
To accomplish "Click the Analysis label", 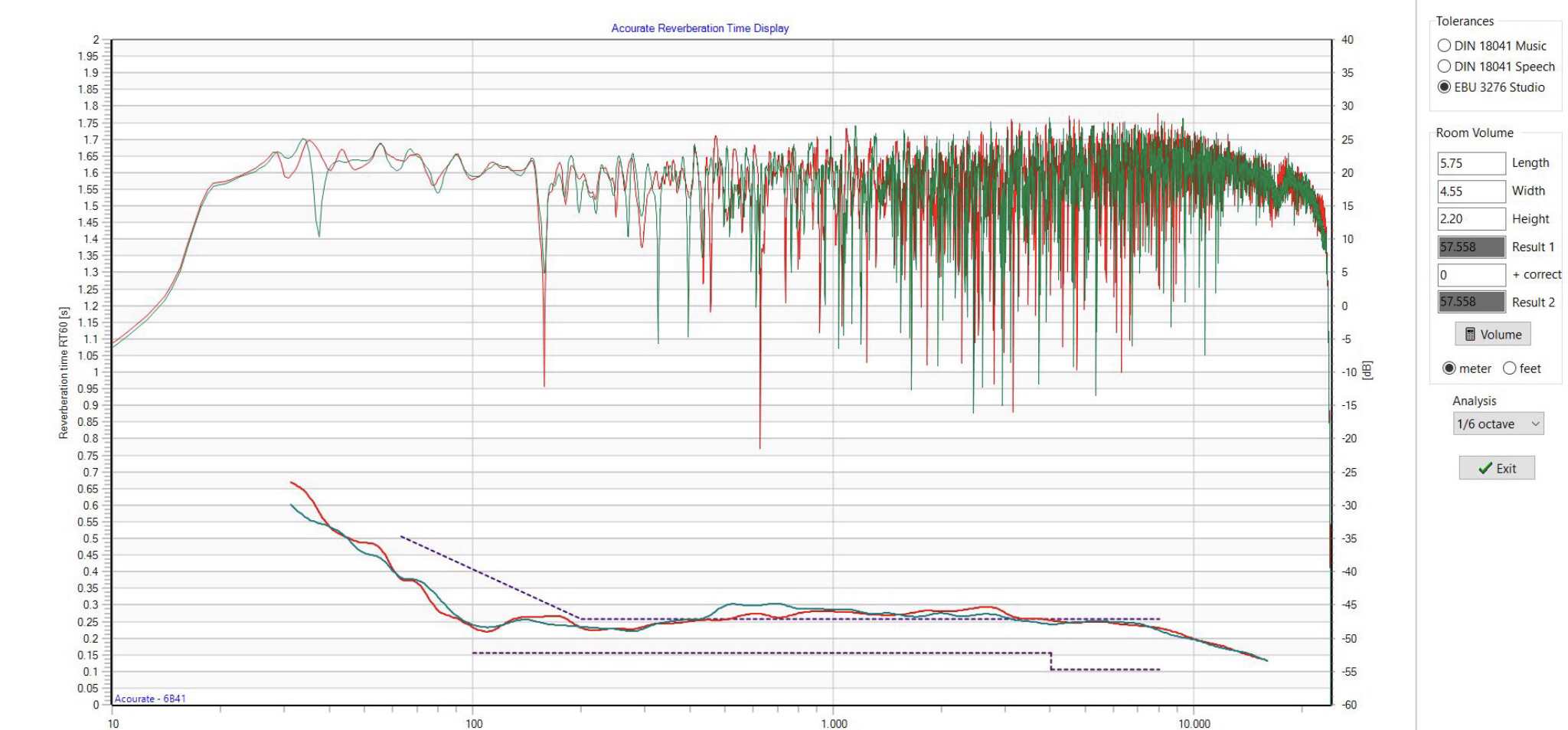I will [x=1474, y=401].
